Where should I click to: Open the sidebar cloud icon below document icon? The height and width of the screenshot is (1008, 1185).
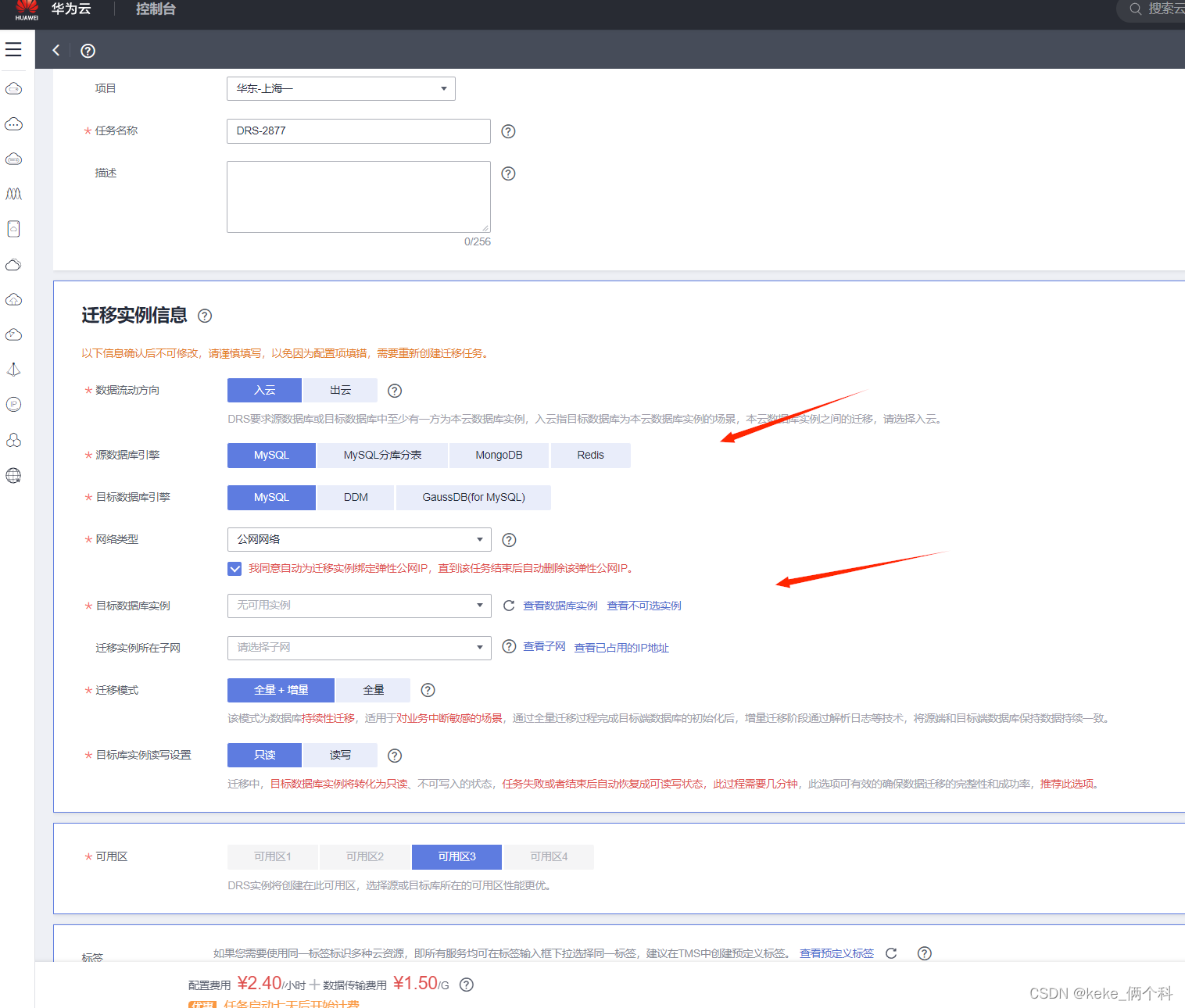pos(13,264)
